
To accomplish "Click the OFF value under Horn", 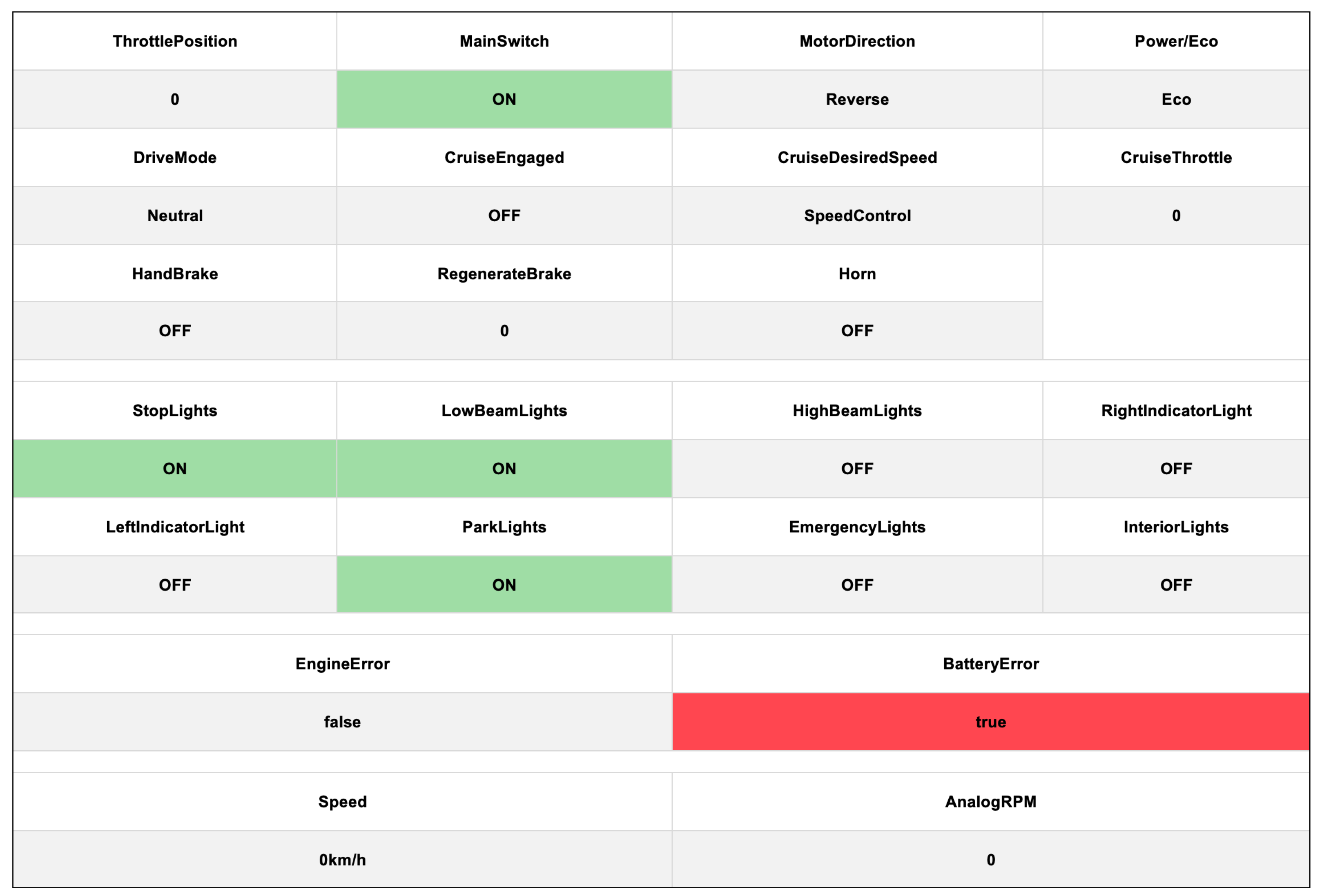I will click(857, 331).
